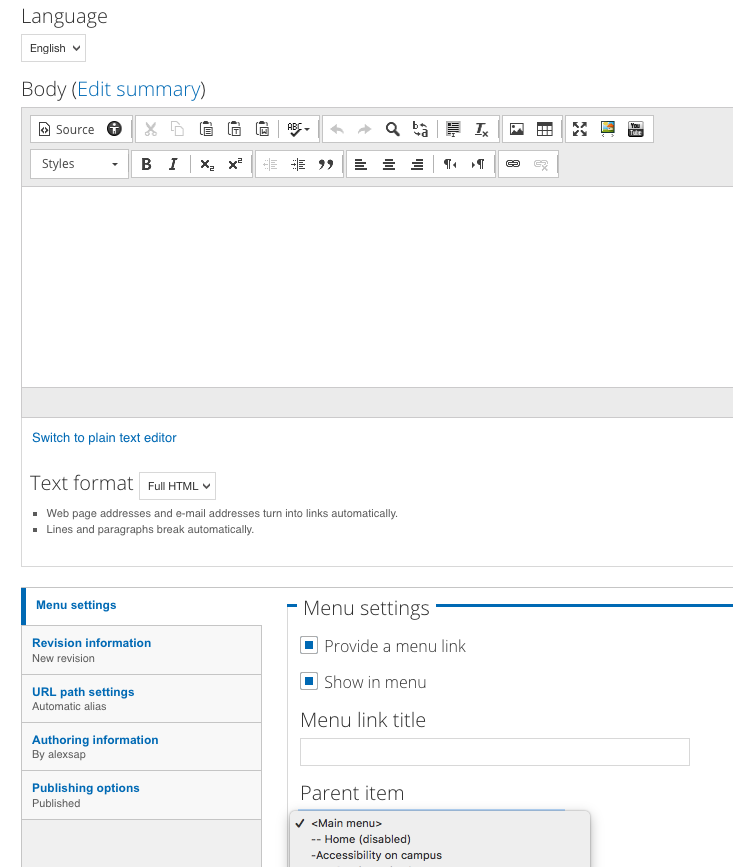Viewport: 733px width, 867px height.
Task: Open the Language dropdown
Action: click(53, 48)
